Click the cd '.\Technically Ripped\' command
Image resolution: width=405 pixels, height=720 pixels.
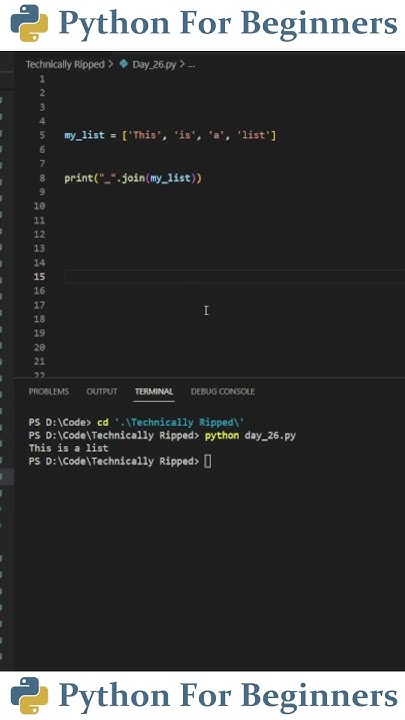171,422
